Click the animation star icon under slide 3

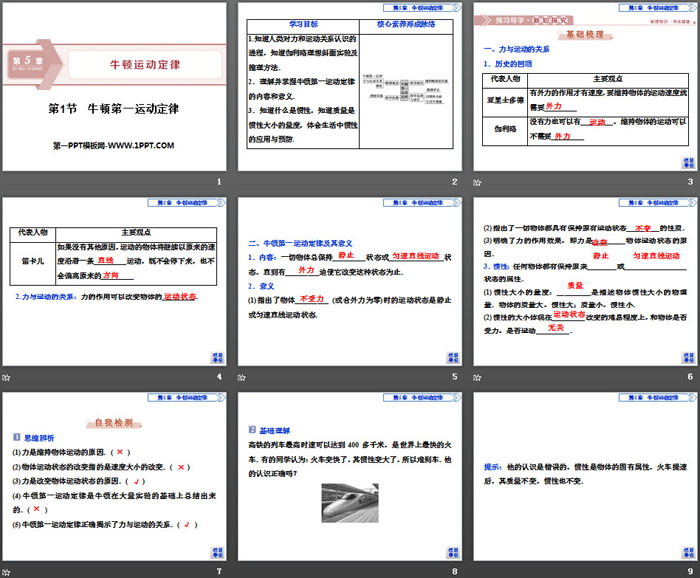479,181
